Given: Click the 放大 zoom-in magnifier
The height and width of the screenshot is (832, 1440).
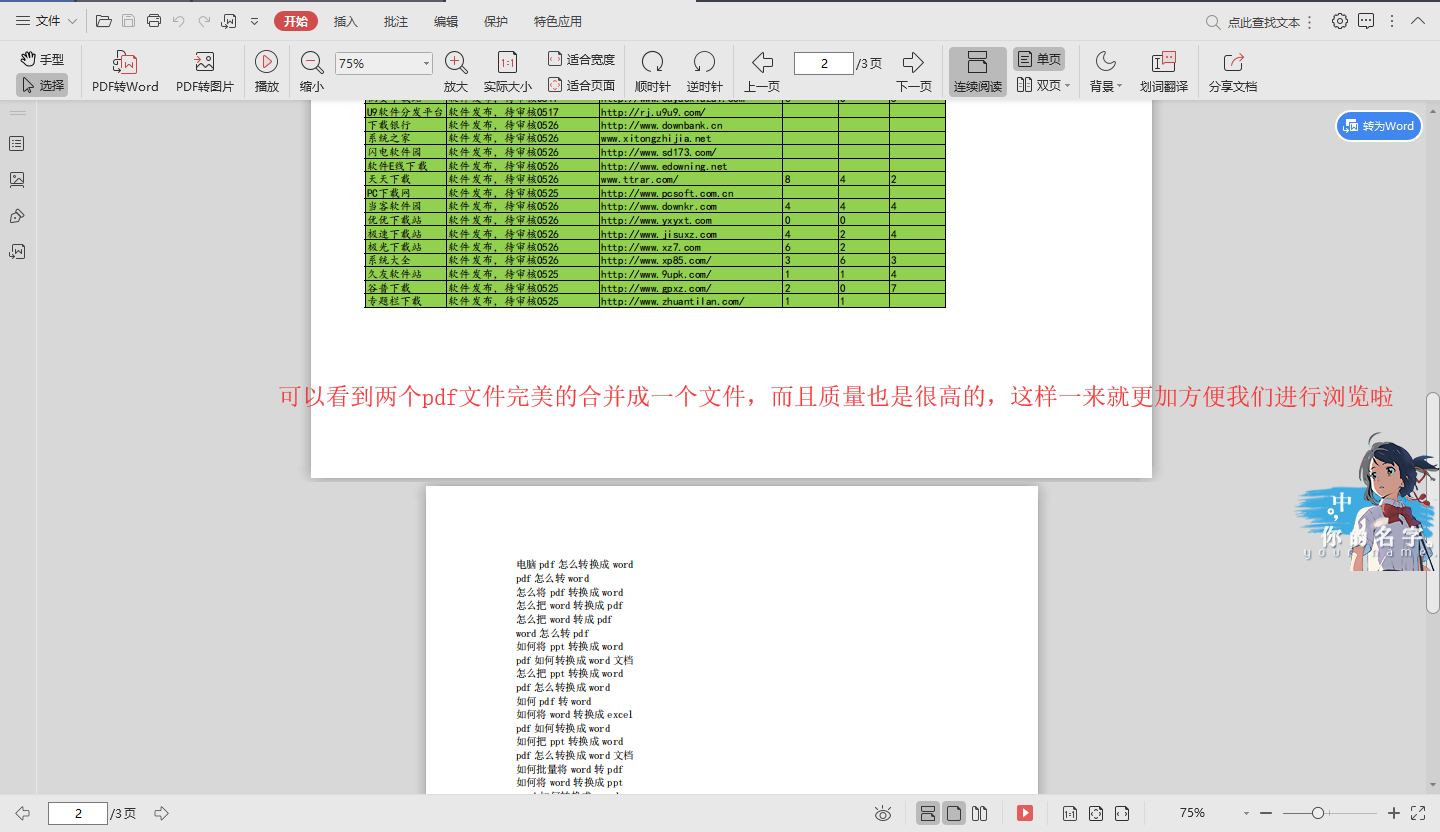Looking at the screenshot, I should (x=456, y=72).
